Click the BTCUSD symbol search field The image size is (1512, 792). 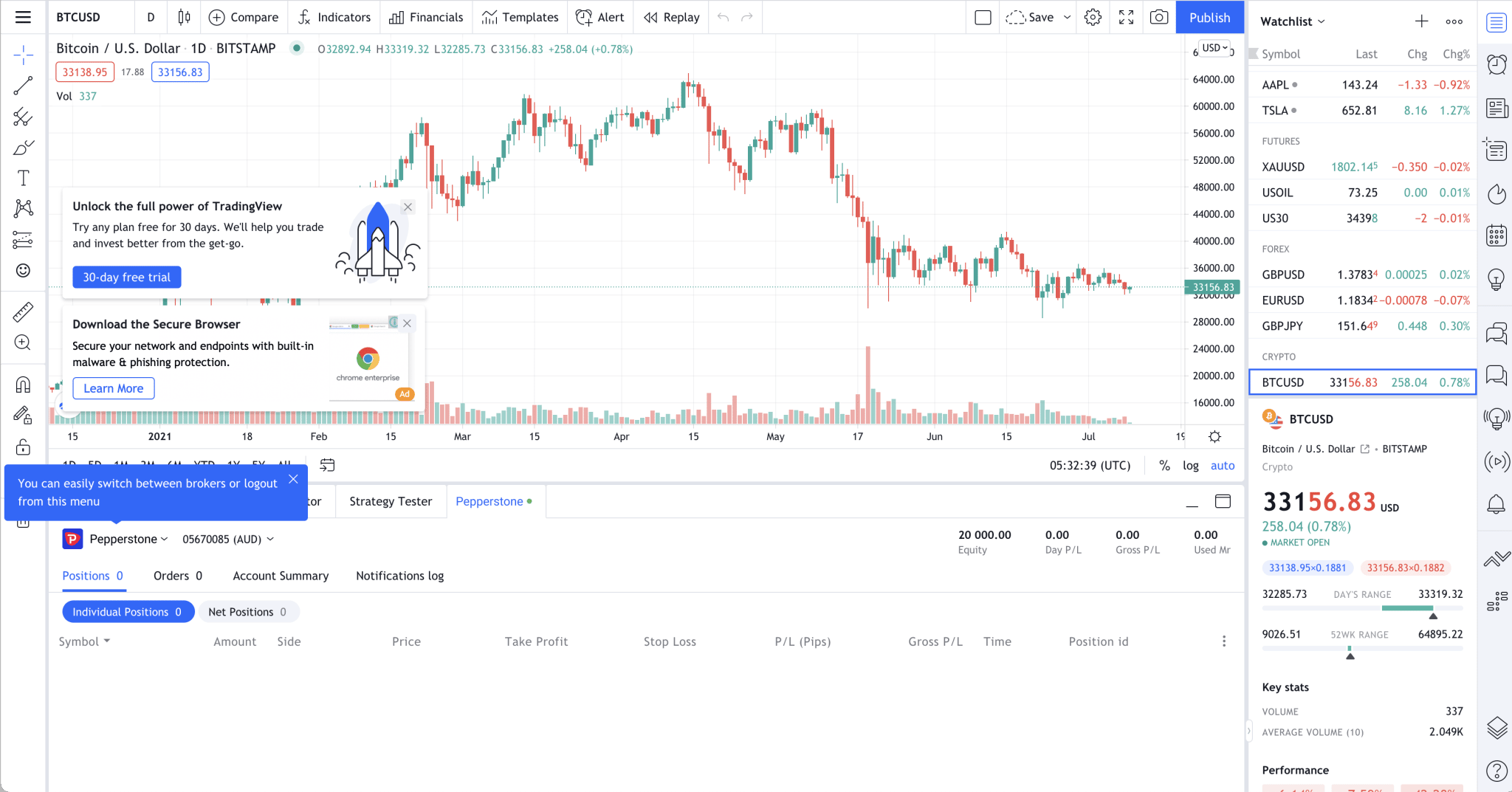(92, 17)
